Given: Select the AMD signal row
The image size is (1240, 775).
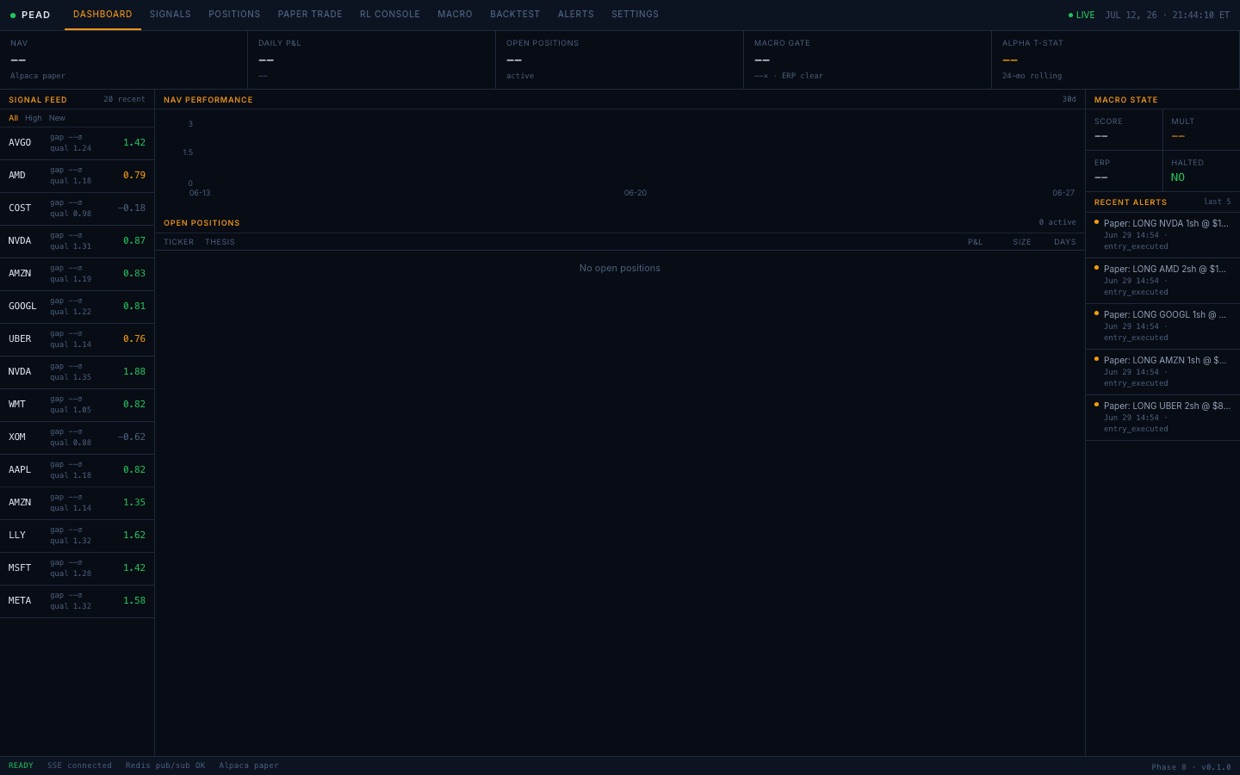Looking at the screenshot, I should [77, 176].
